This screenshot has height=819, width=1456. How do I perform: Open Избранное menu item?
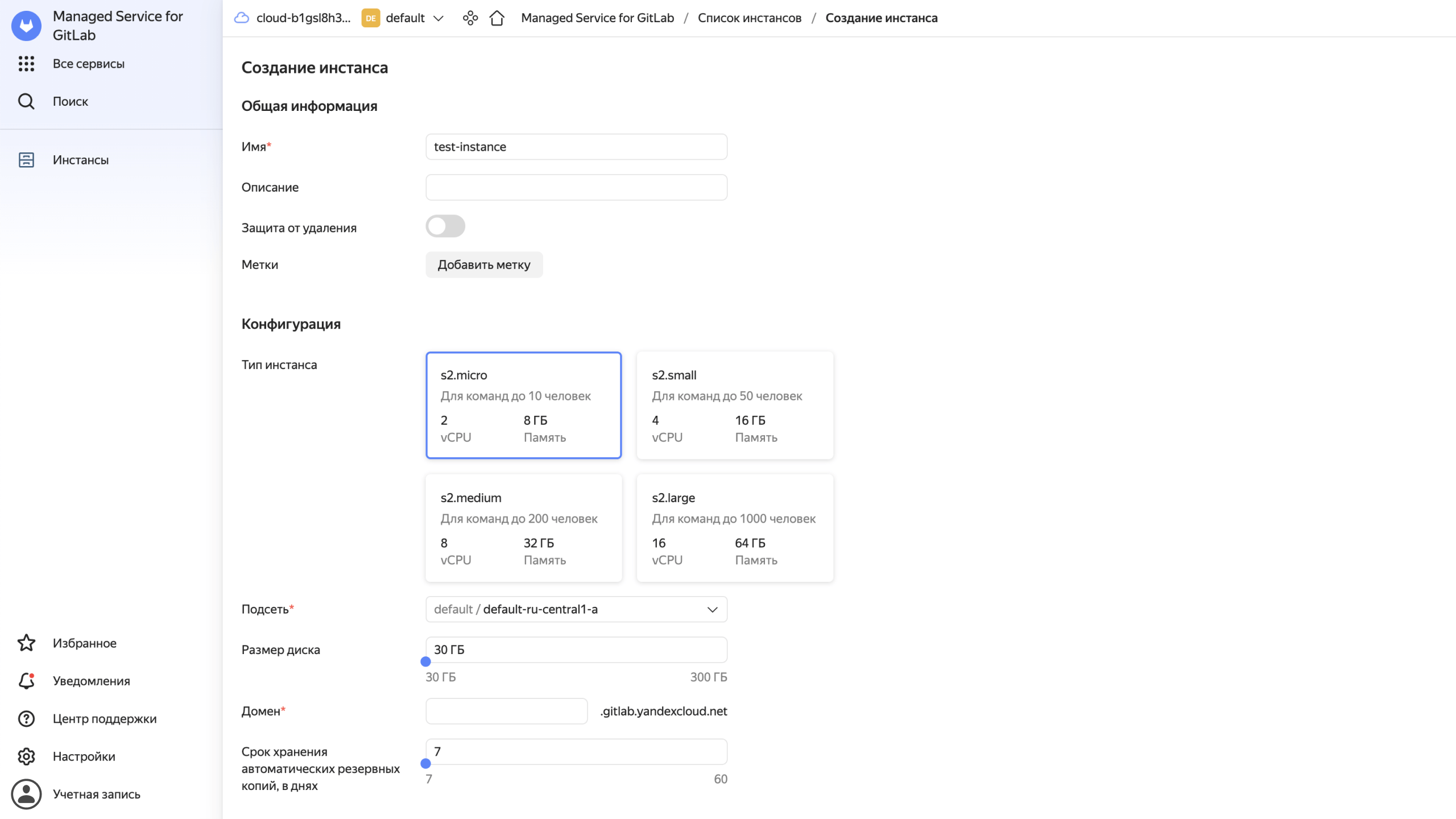(x=85, y=643)
